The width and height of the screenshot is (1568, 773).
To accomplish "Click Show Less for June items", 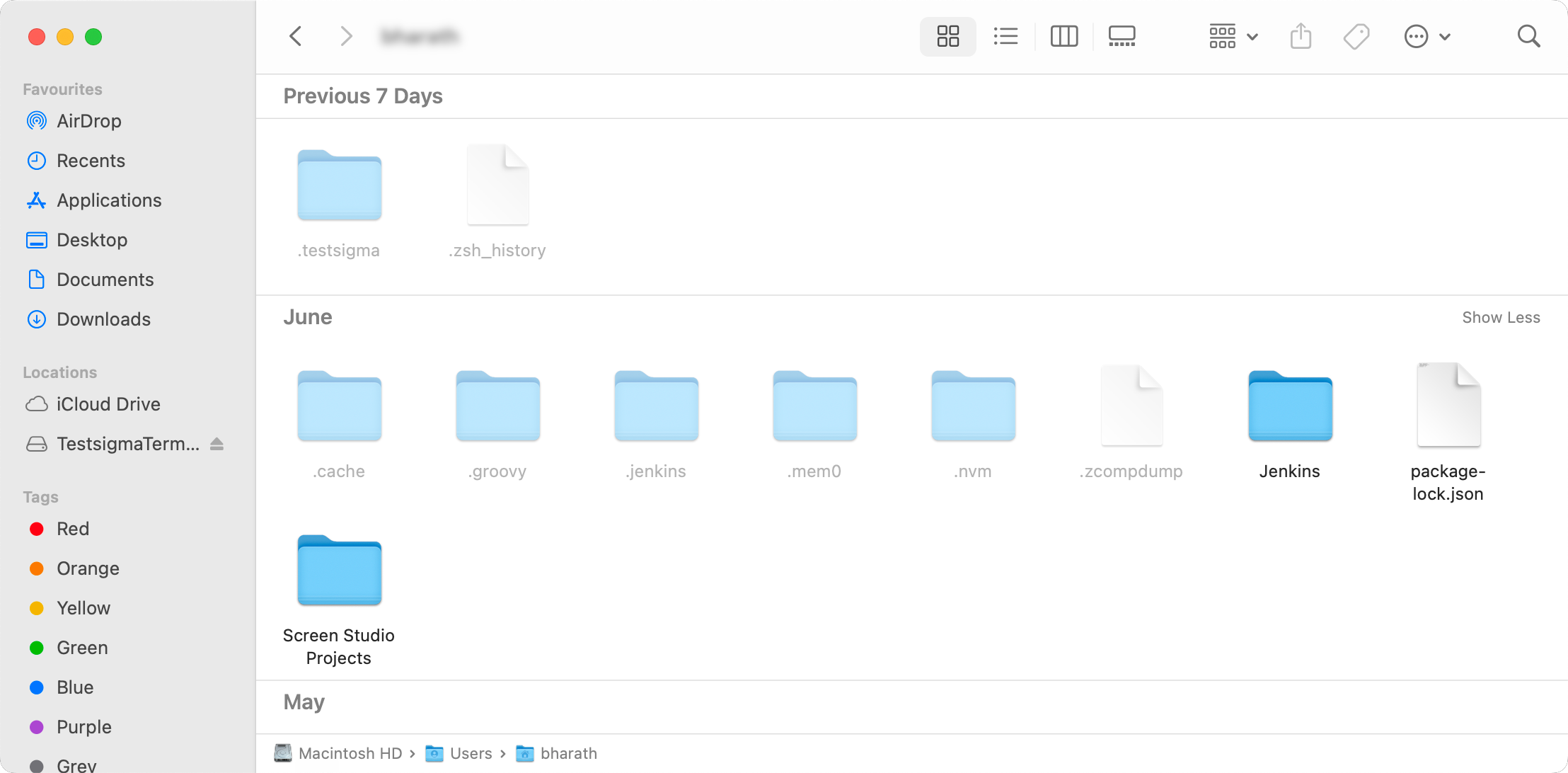I will coord(1501,317).
